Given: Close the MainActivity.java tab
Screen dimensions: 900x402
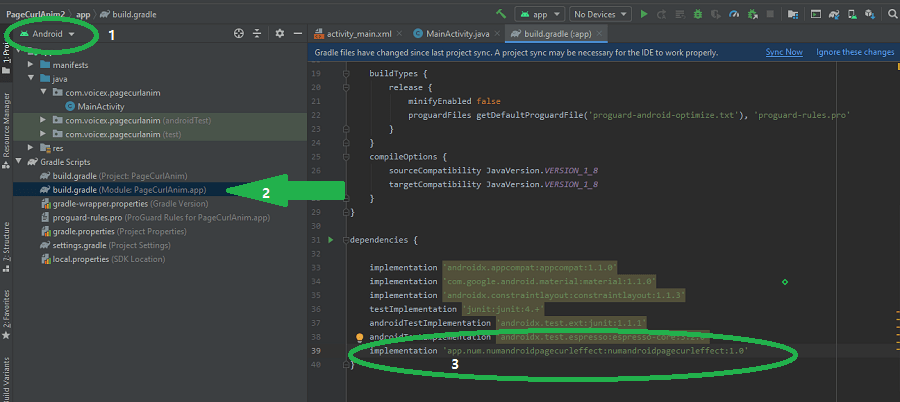Looking at the screenshot, I should (496, 34).
